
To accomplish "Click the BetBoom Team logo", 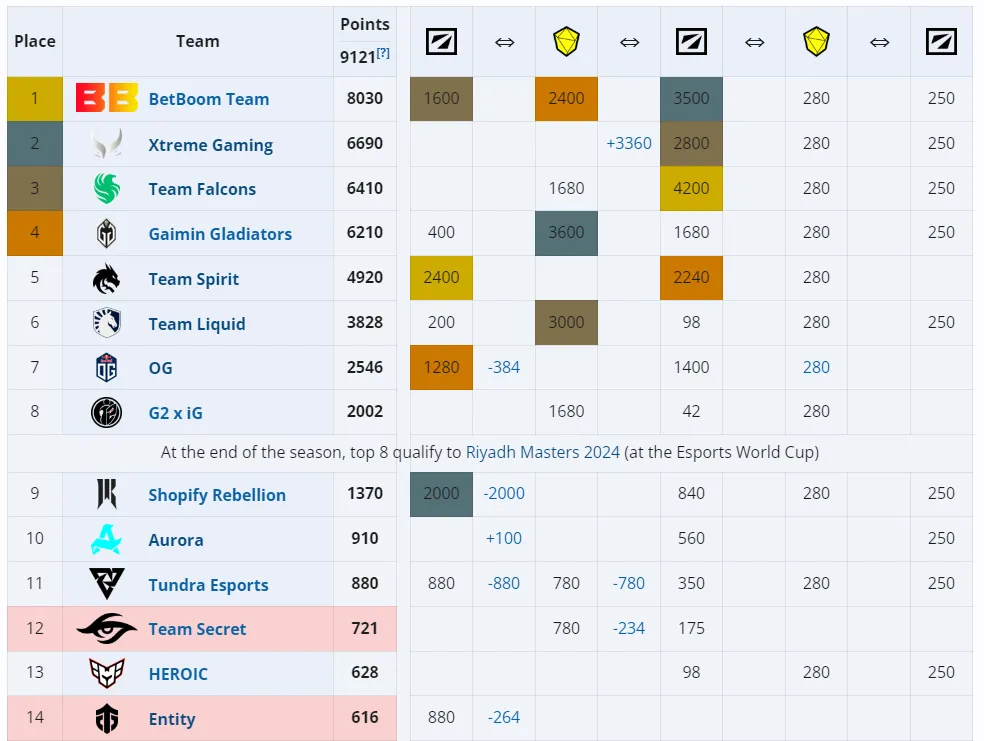I will (x=107, y=99).
